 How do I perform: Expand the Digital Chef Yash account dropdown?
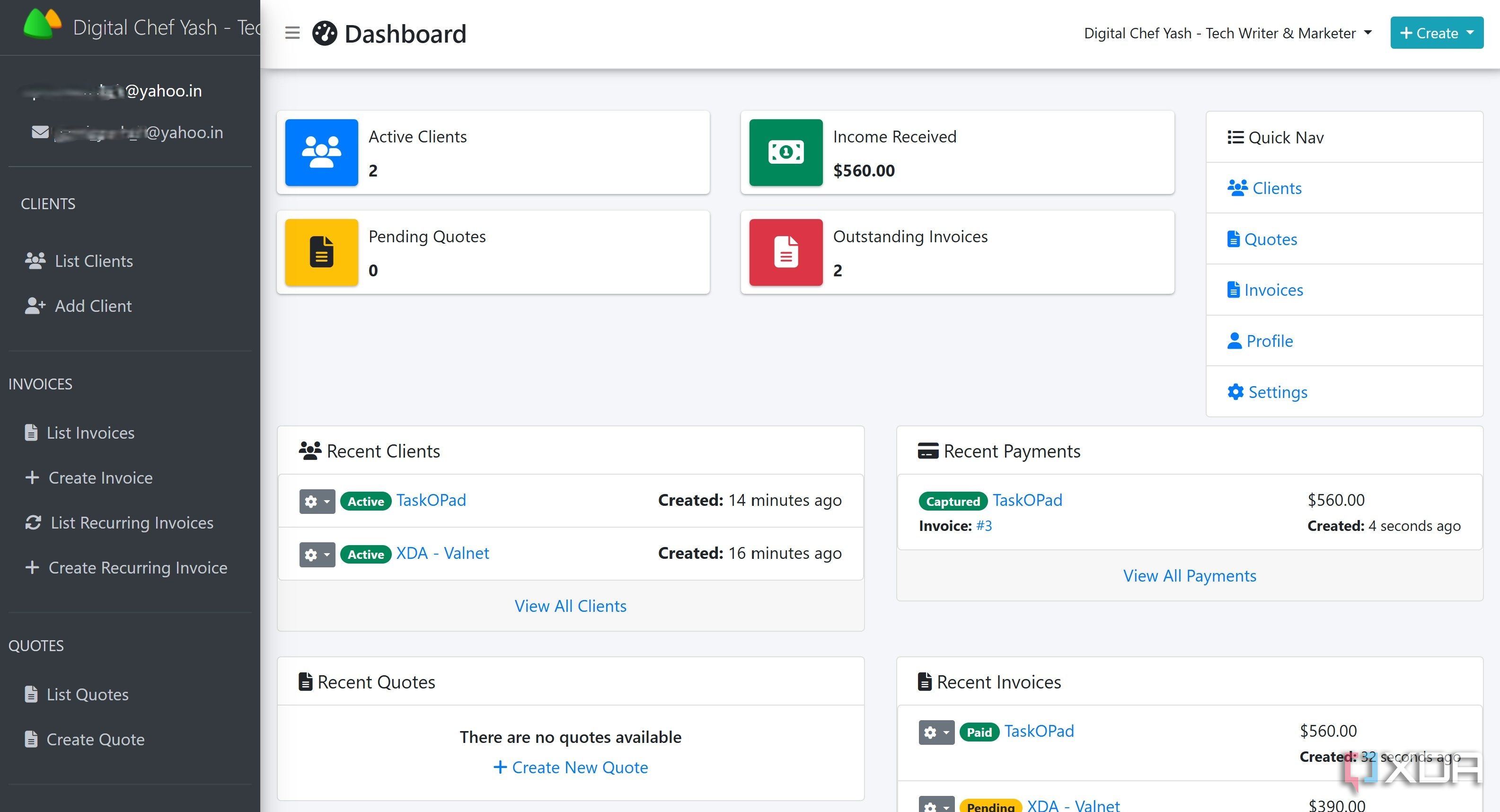pyautogui.click(x=1227, y=33)
